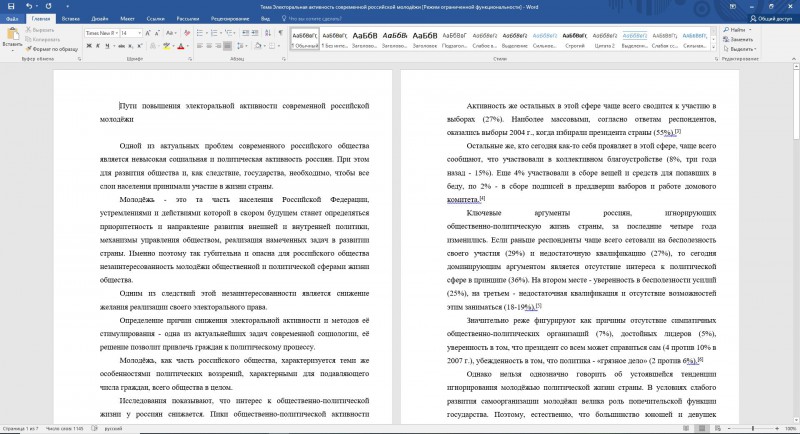The width and height of the screenshot is (800, 434).
Task: Switch to read mode view icon
Action: (x=686, y=428)
